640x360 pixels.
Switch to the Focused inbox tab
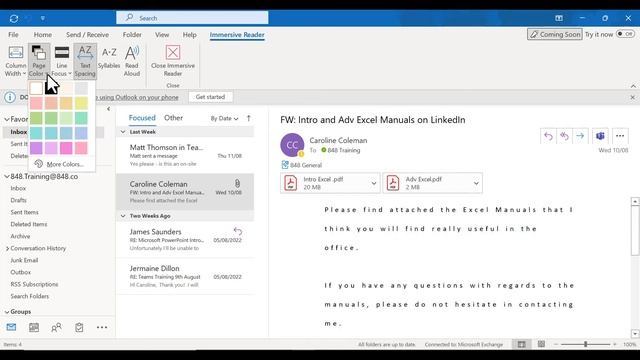point(142,118)
